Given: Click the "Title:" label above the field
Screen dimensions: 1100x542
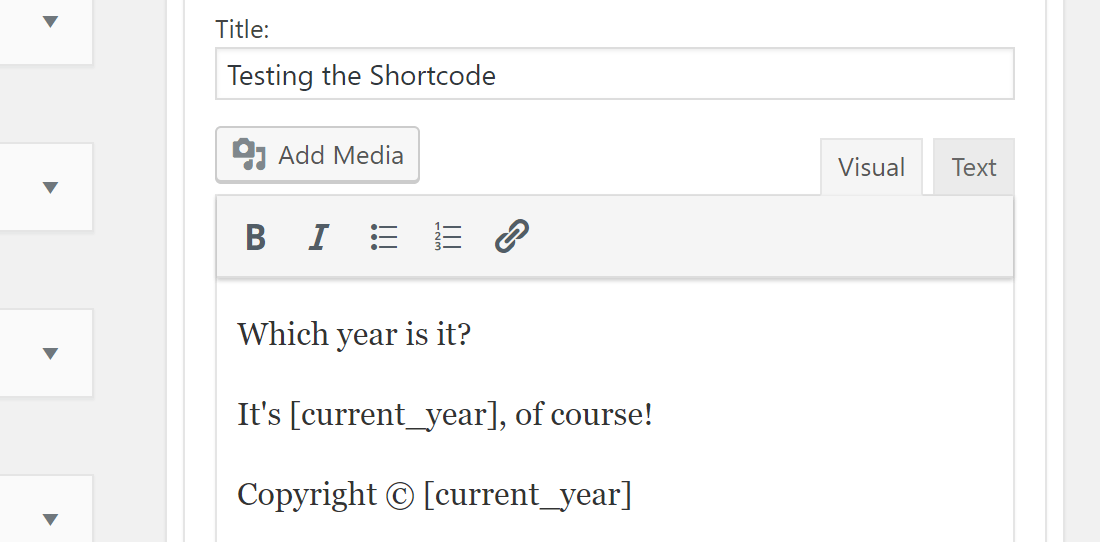Looking at the screenshot, I should pos(242,30).
